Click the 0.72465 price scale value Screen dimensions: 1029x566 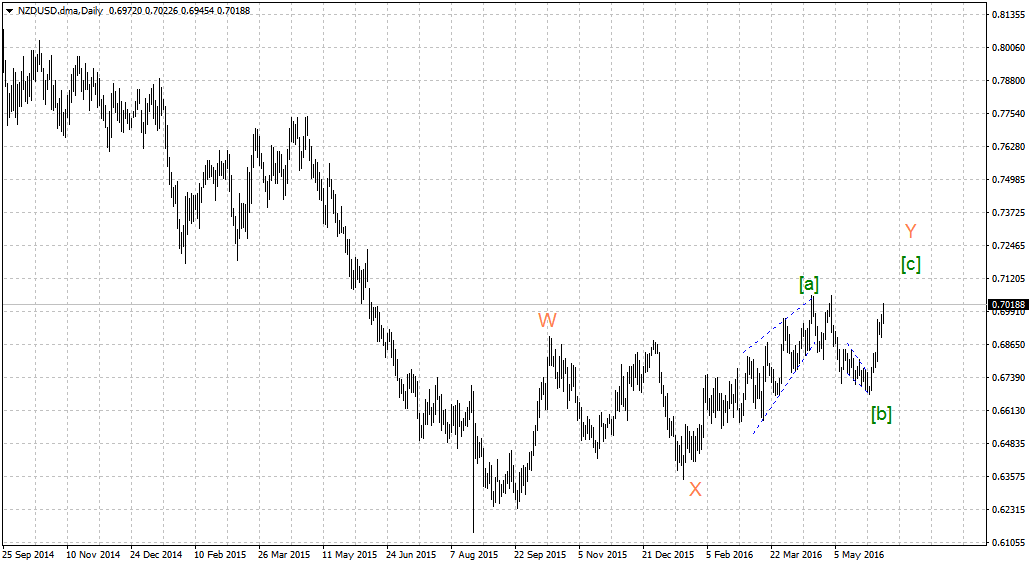coord(1009,246)
